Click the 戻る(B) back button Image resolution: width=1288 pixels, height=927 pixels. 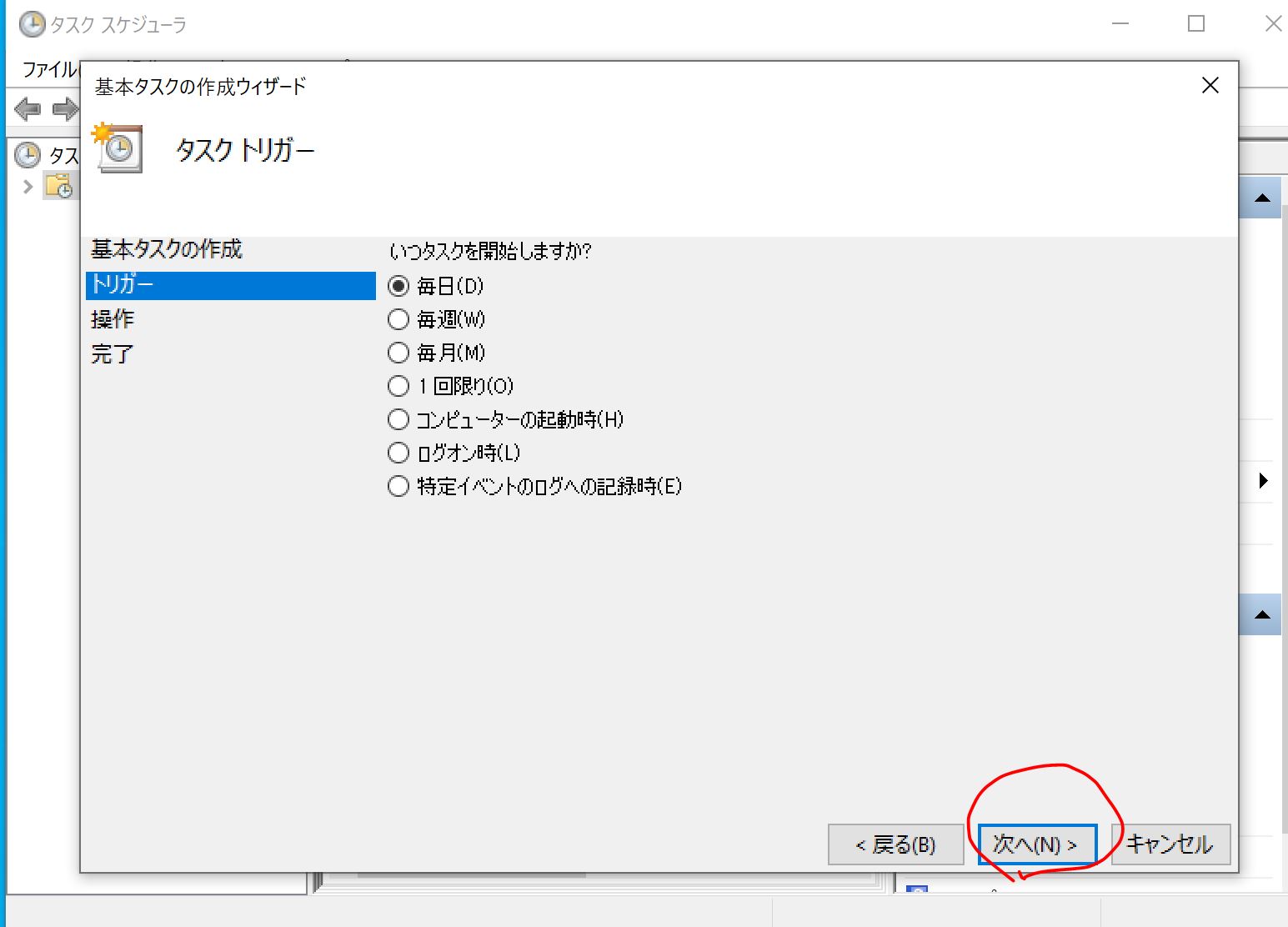[x=895, y=844]
